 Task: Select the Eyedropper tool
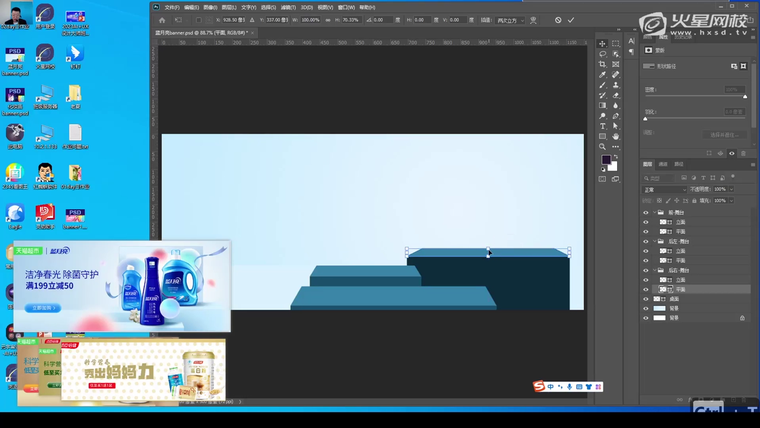point(602,75)
